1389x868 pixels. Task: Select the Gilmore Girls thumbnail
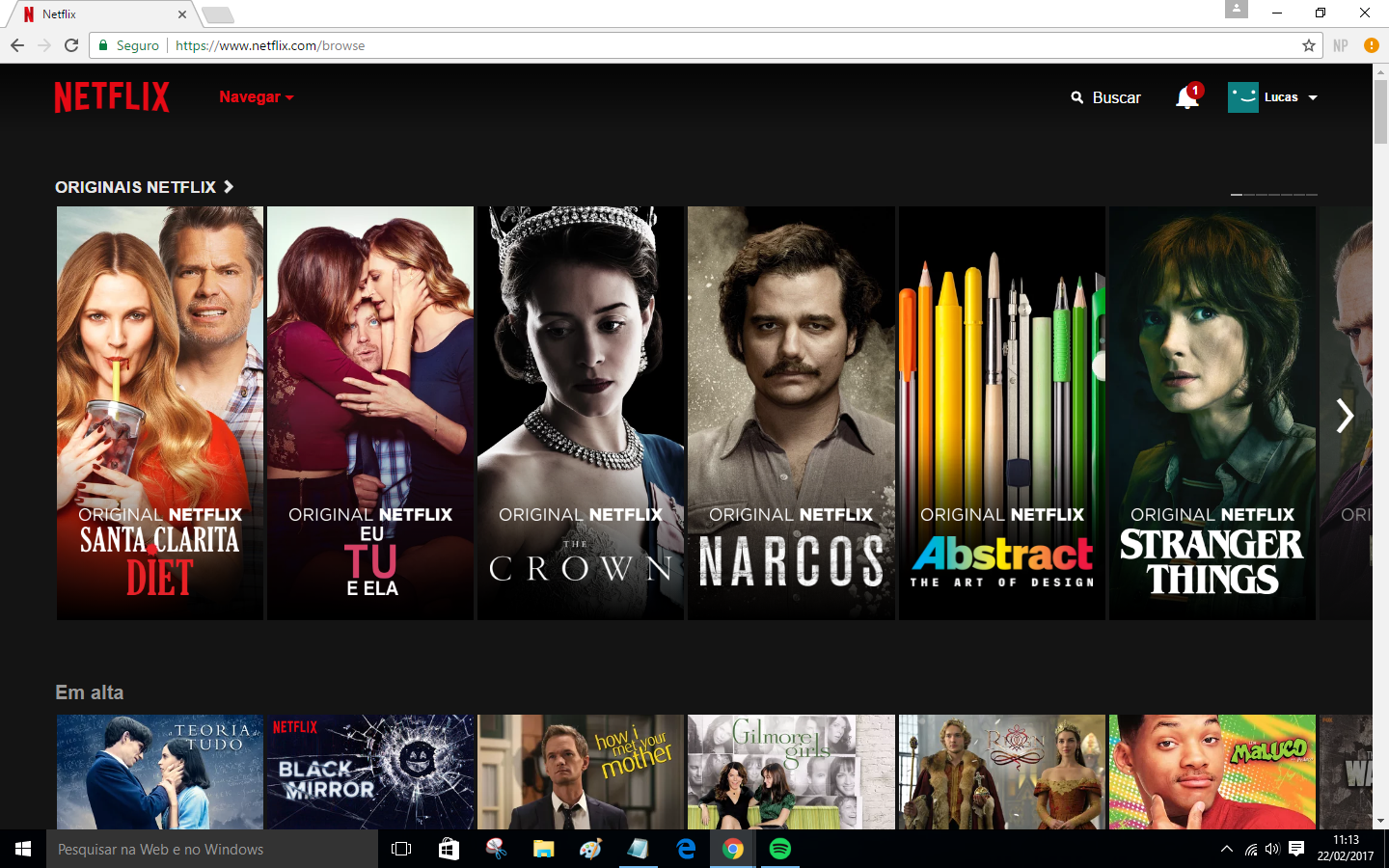coord(791,772)
